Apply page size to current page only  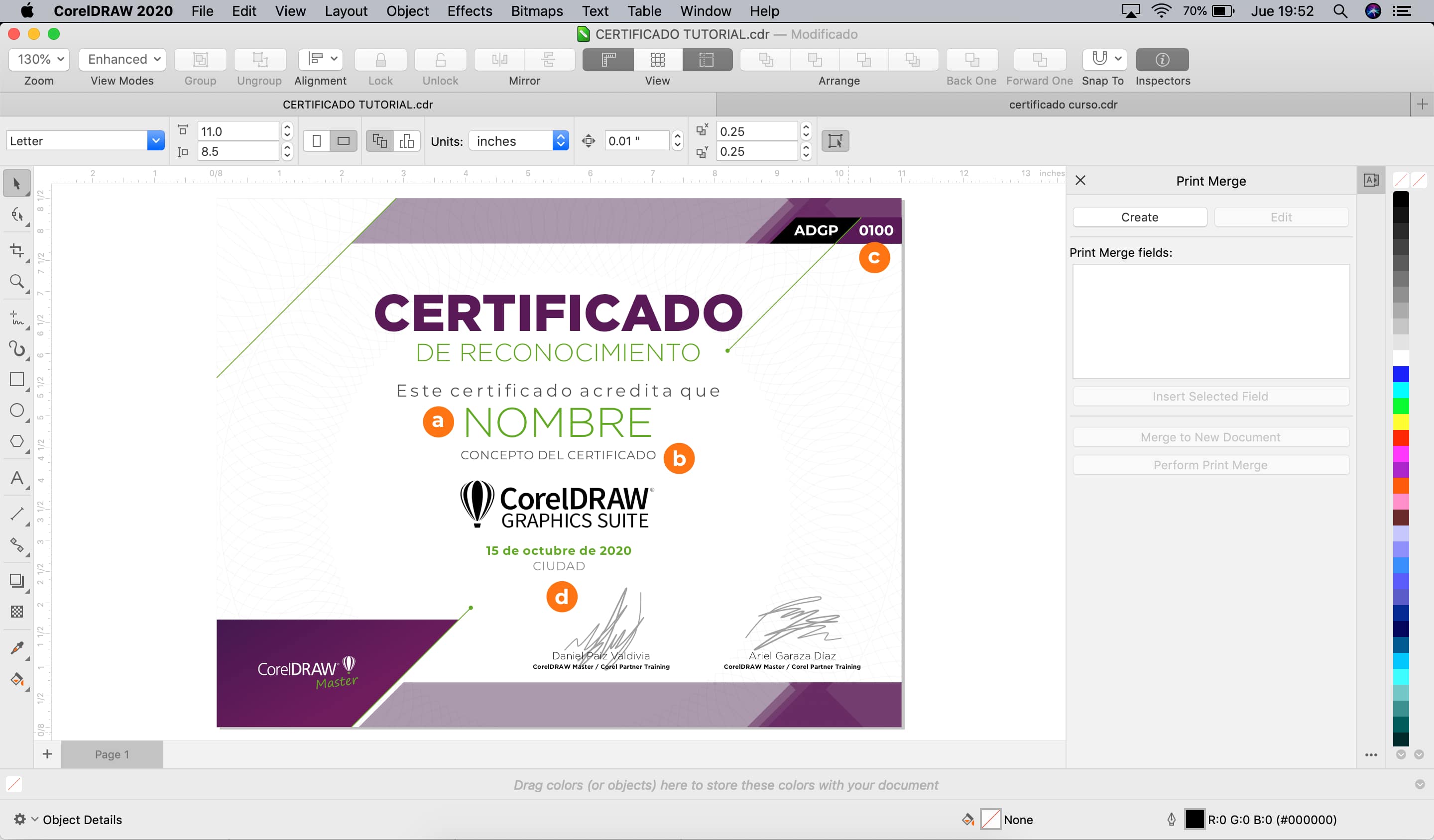coord(407,140)
